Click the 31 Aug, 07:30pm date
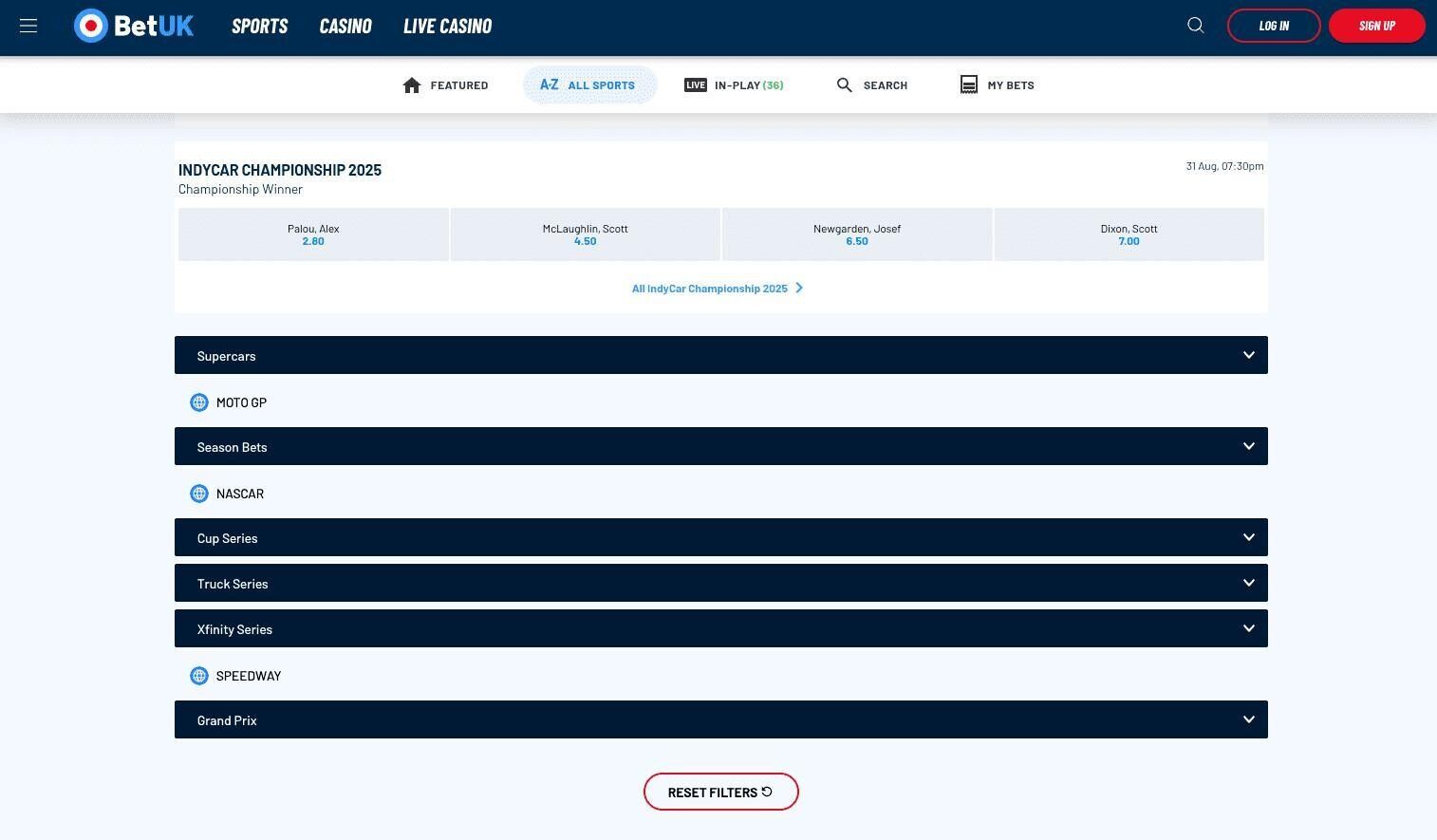The image size is (1437, 840). tap(1224, 166)
